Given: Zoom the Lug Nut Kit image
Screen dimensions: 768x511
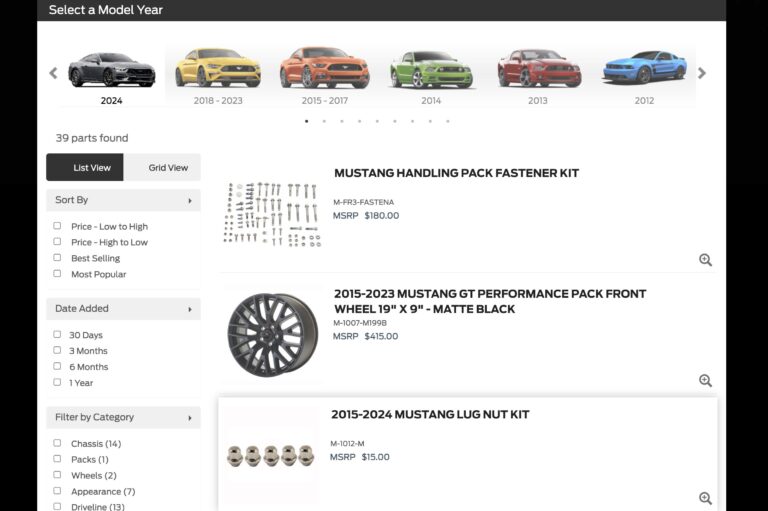Looking at the screenshot, I should 705,498.
